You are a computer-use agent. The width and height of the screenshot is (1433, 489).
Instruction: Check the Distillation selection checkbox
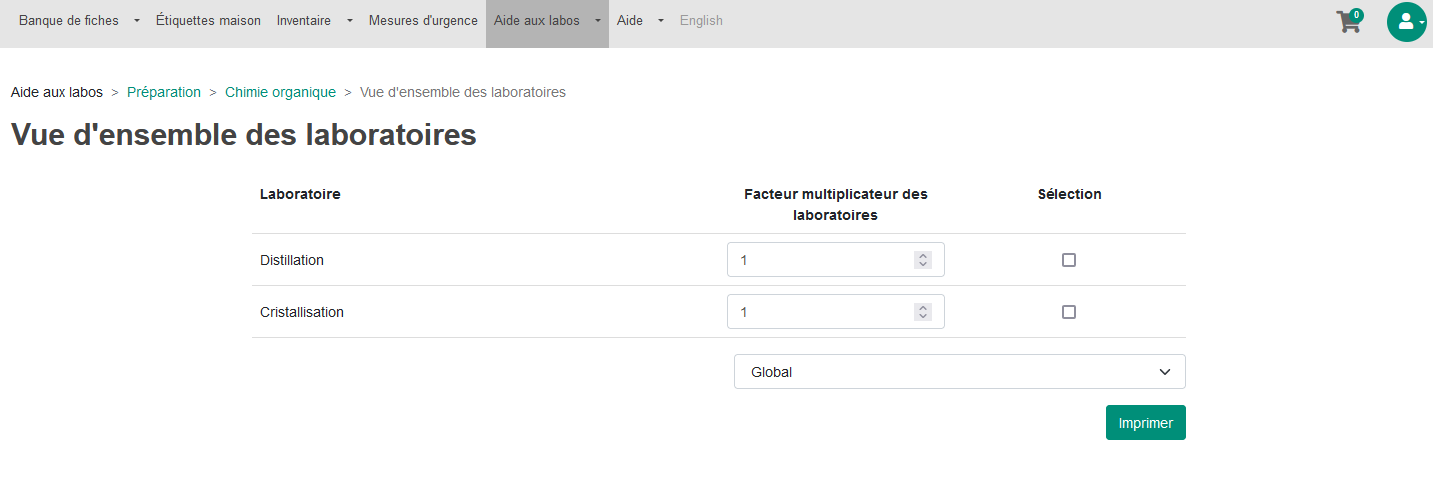pyautogui.click(x=1069, y=260)
